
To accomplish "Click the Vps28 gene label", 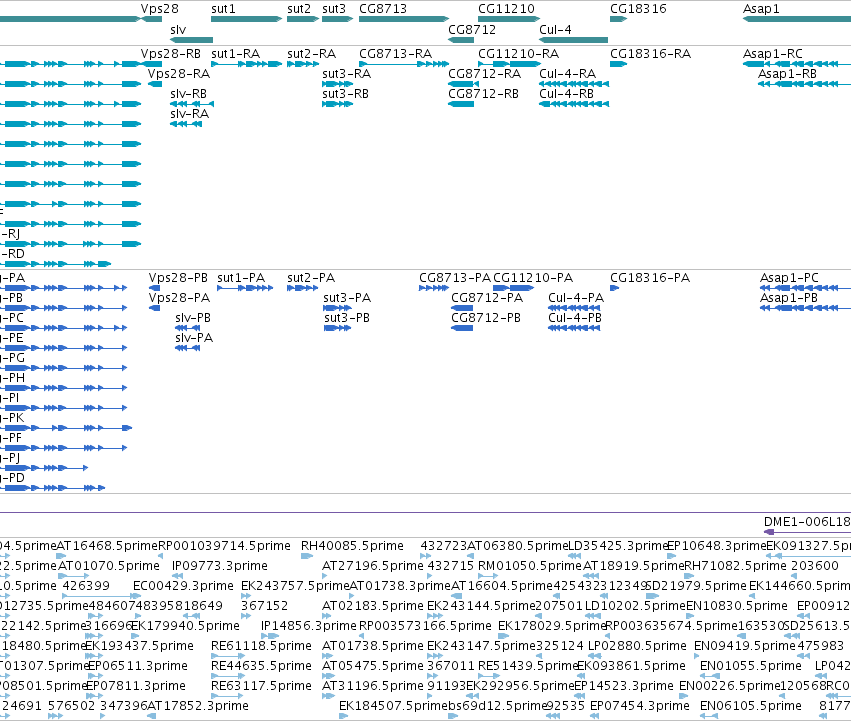I will 160,9.
